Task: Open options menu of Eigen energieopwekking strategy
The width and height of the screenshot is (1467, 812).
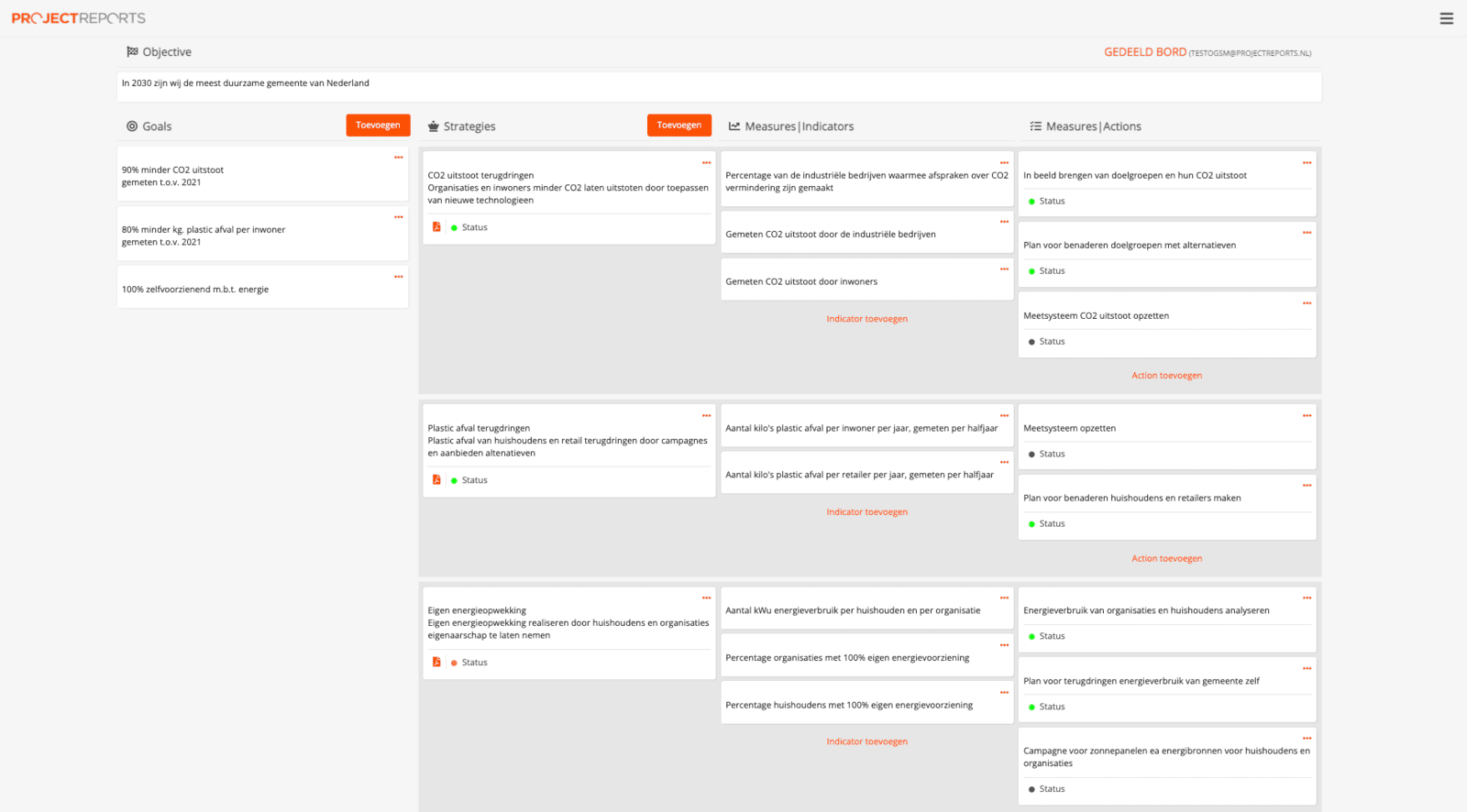Action: [706, 598]
